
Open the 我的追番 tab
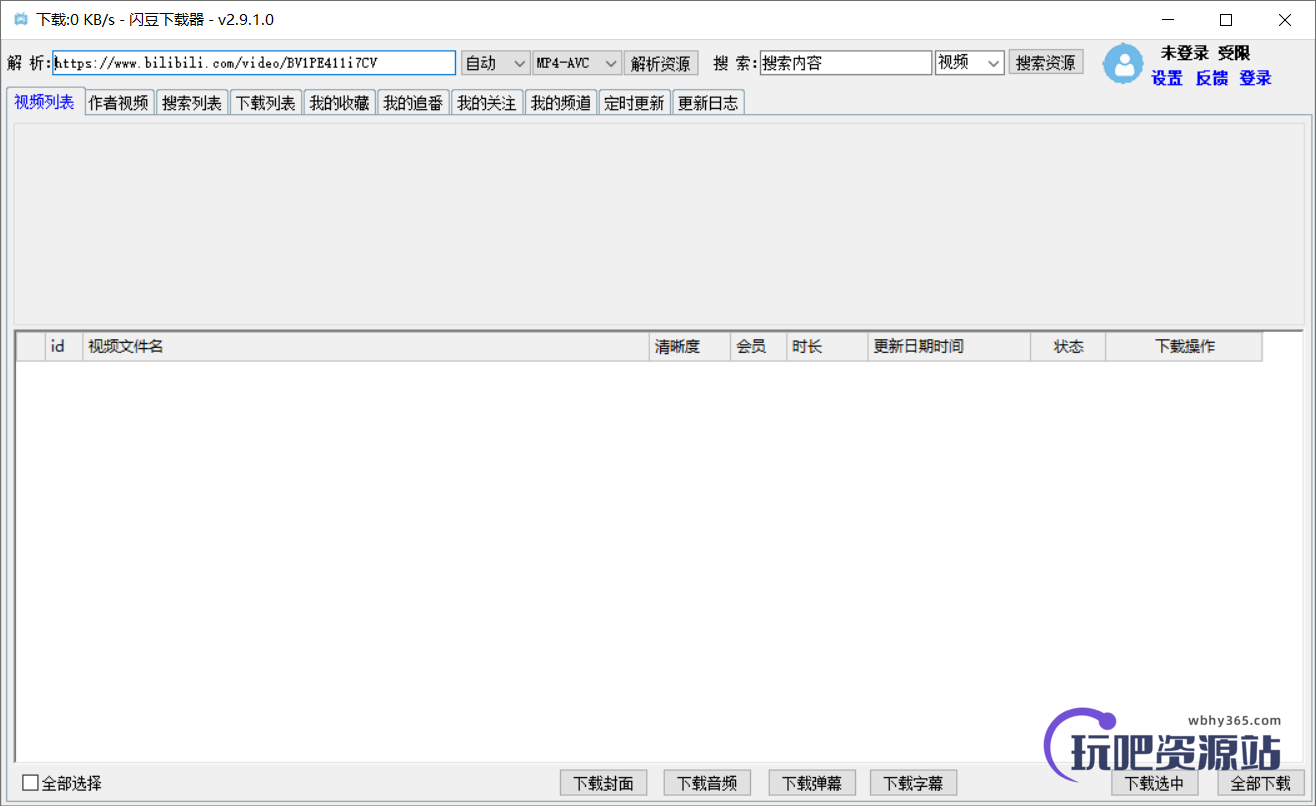click(x=413, y=103)
